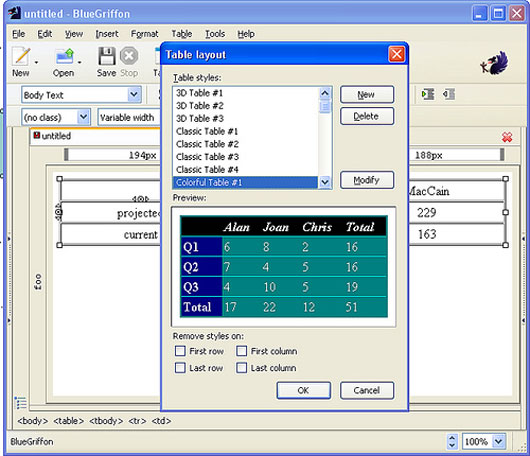Open the Table menu

click(182, 34)
